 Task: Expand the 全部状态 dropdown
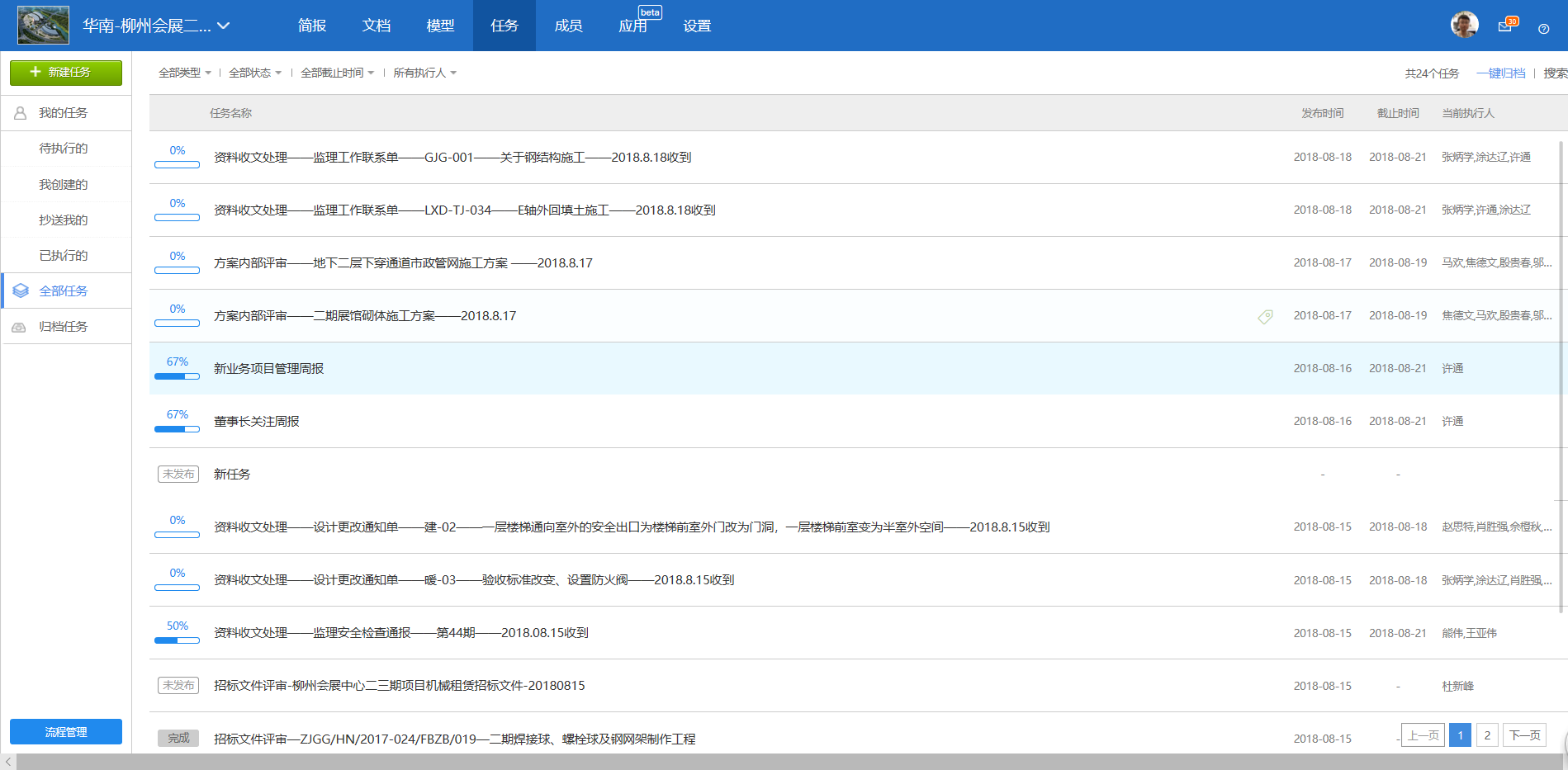coord(254,72)
